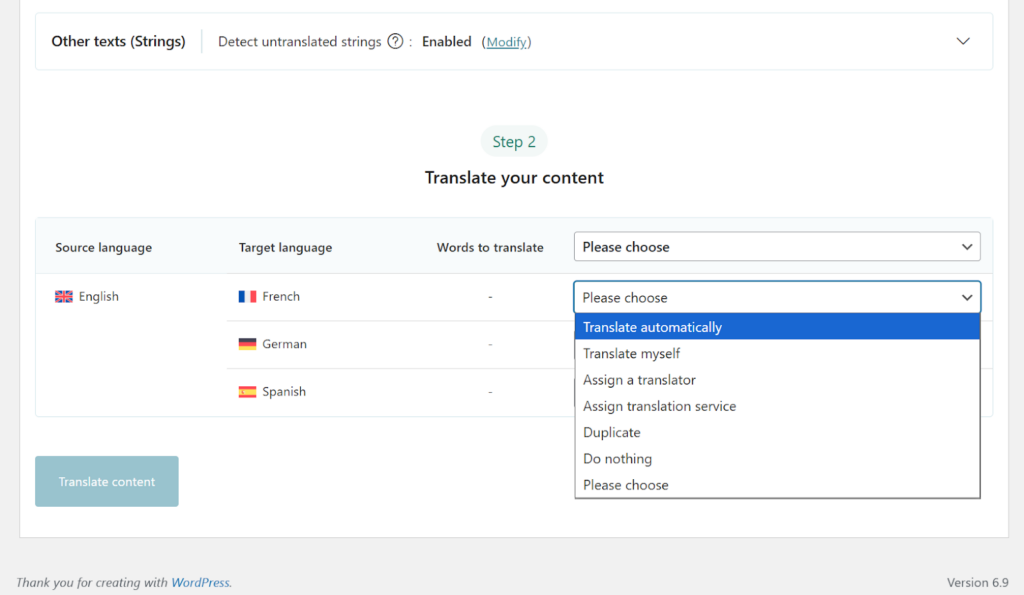The width and height of the screenshot is (1024, 595).
Task: Click the Translate content button
Action: pos(106,481)
